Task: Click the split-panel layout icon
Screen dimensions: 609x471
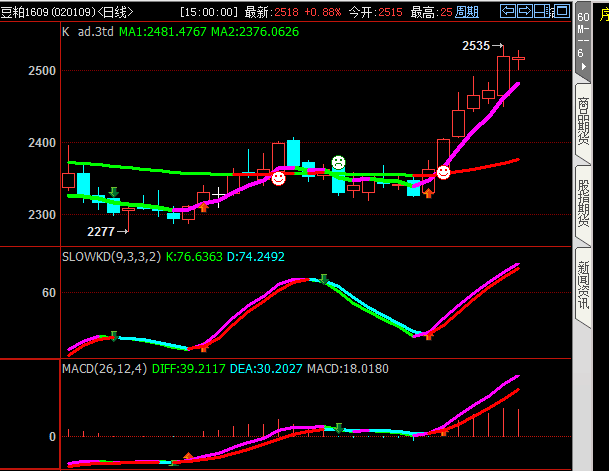Action: (x=542, y=11)
